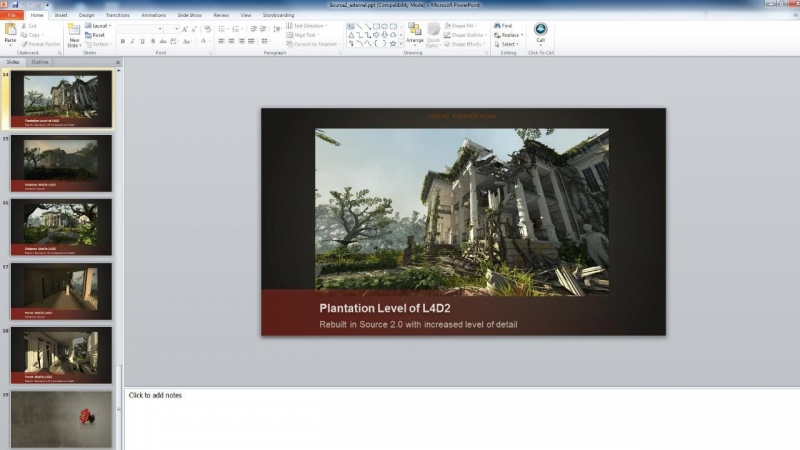Decrease font size with the small A icon
800x450 pixels.
tap(194, 29)
